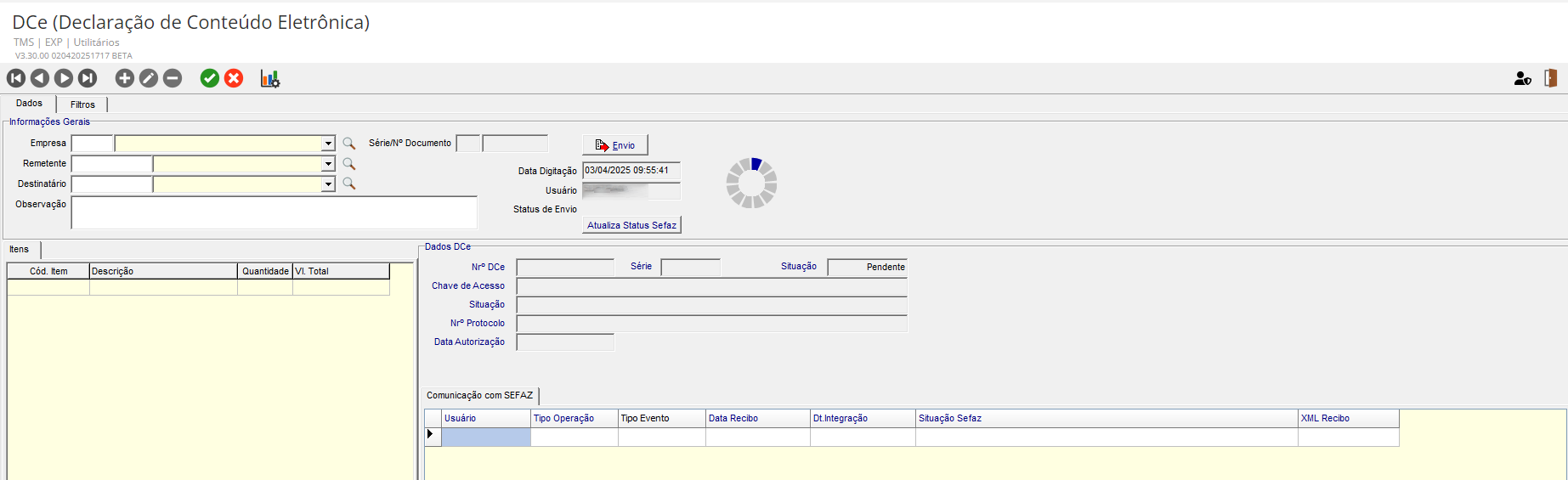Screen dimensions: 1568x480
Task: Open Empresa dropdown list
Action: tap(328, 144)
